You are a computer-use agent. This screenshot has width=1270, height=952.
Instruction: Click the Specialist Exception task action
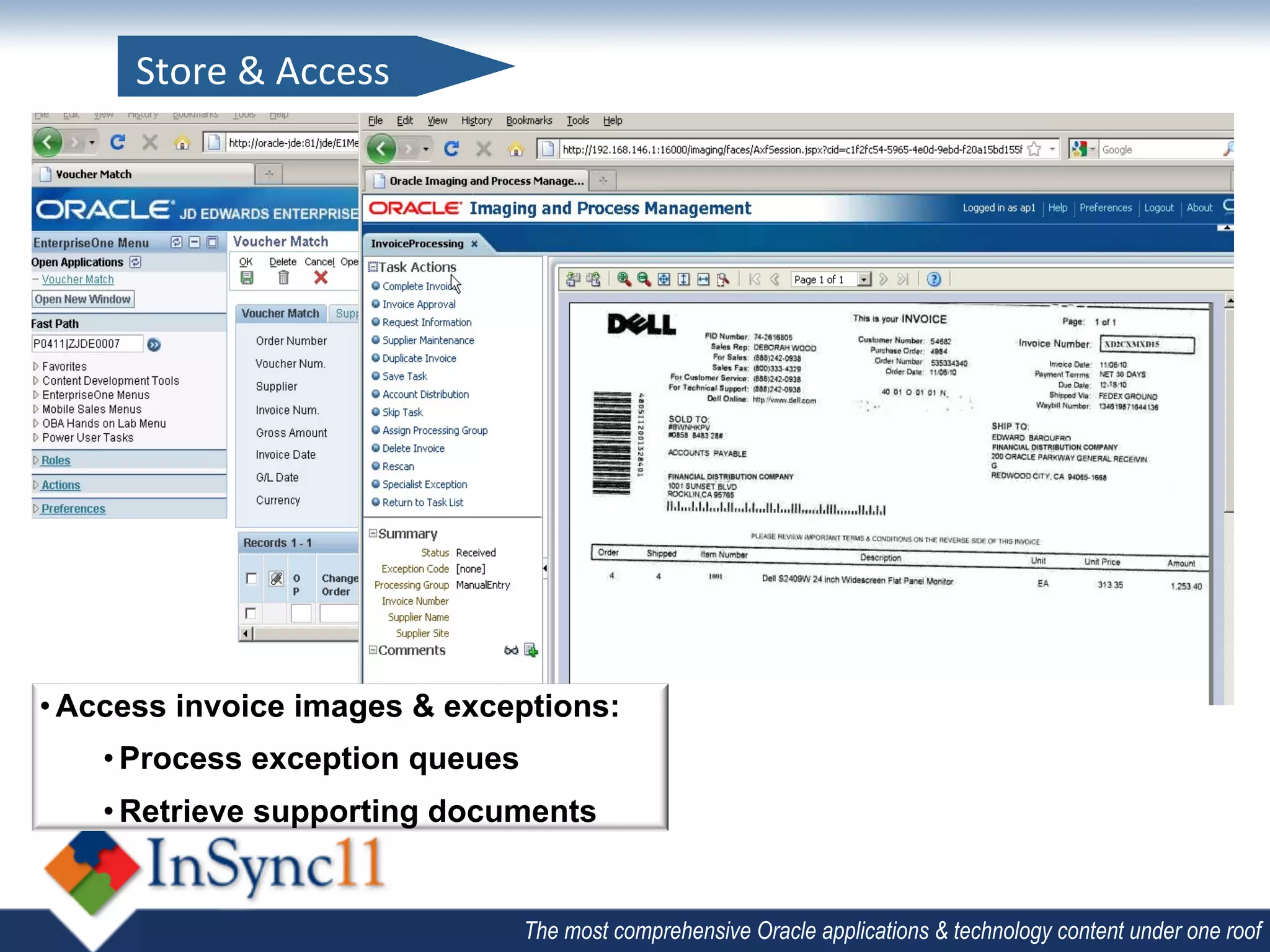(425, 484)
